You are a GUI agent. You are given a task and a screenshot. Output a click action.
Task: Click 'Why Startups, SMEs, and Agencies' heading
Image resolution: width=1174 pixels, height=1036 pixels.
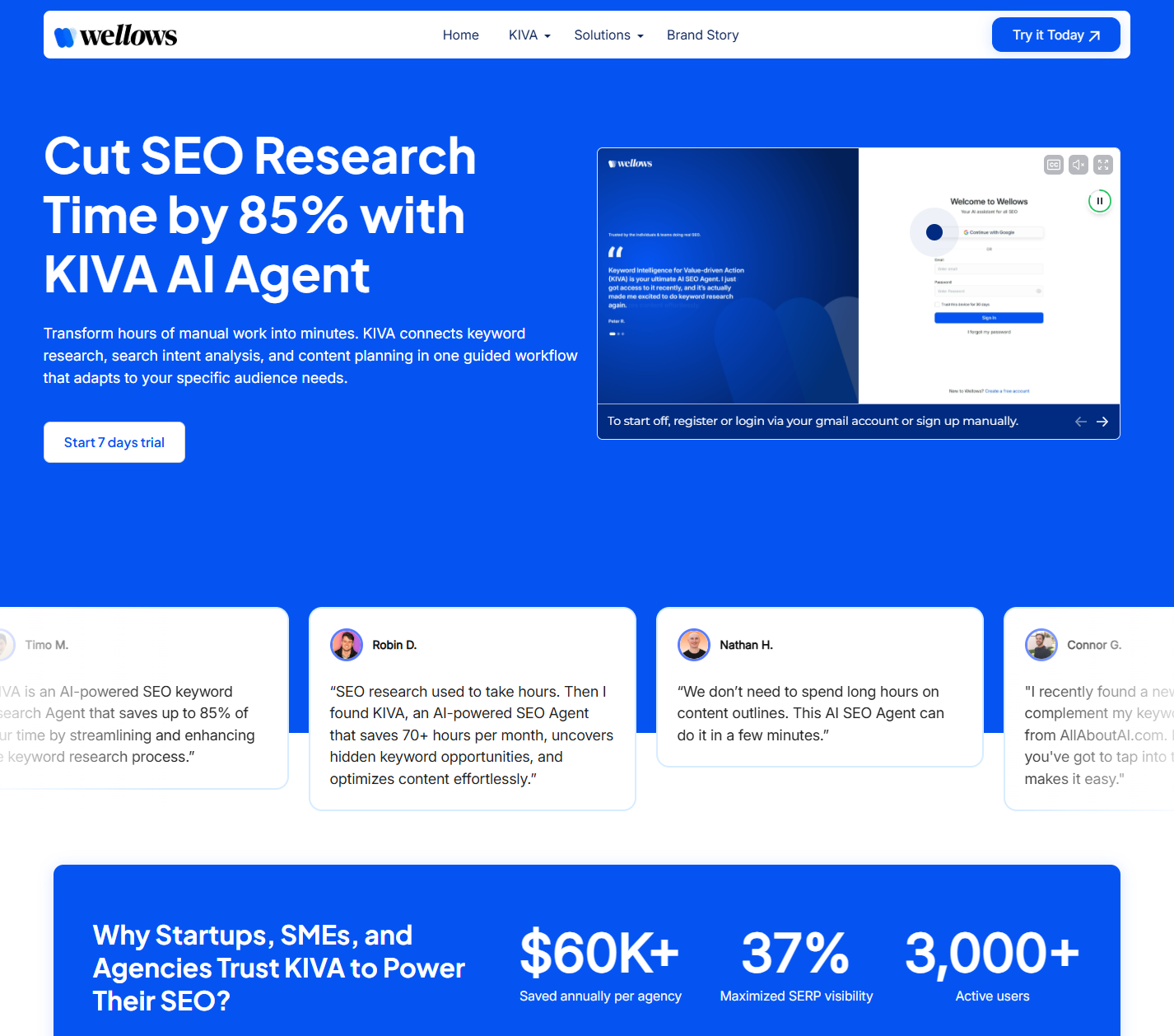[x=279, y=968]
